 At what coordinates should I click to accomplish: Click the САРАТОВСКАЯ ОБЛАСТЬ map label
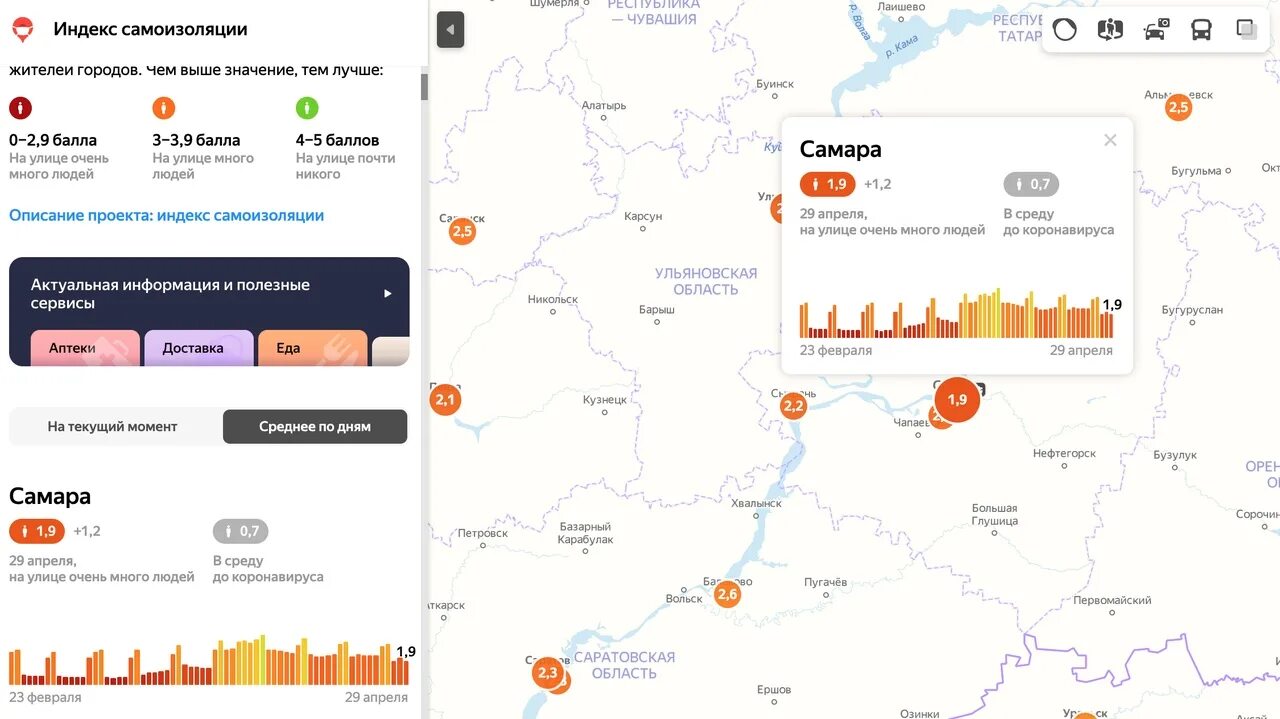coord(624,665)
